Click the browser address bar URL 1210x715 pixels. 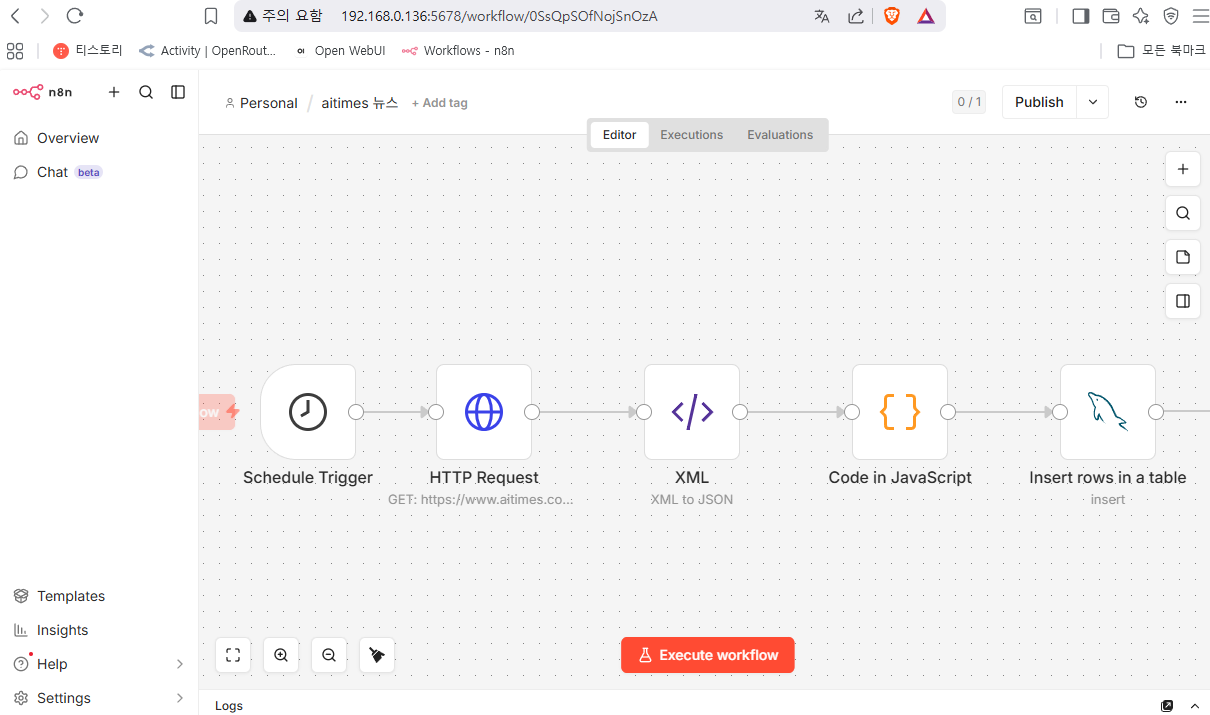tap(499, 16)
